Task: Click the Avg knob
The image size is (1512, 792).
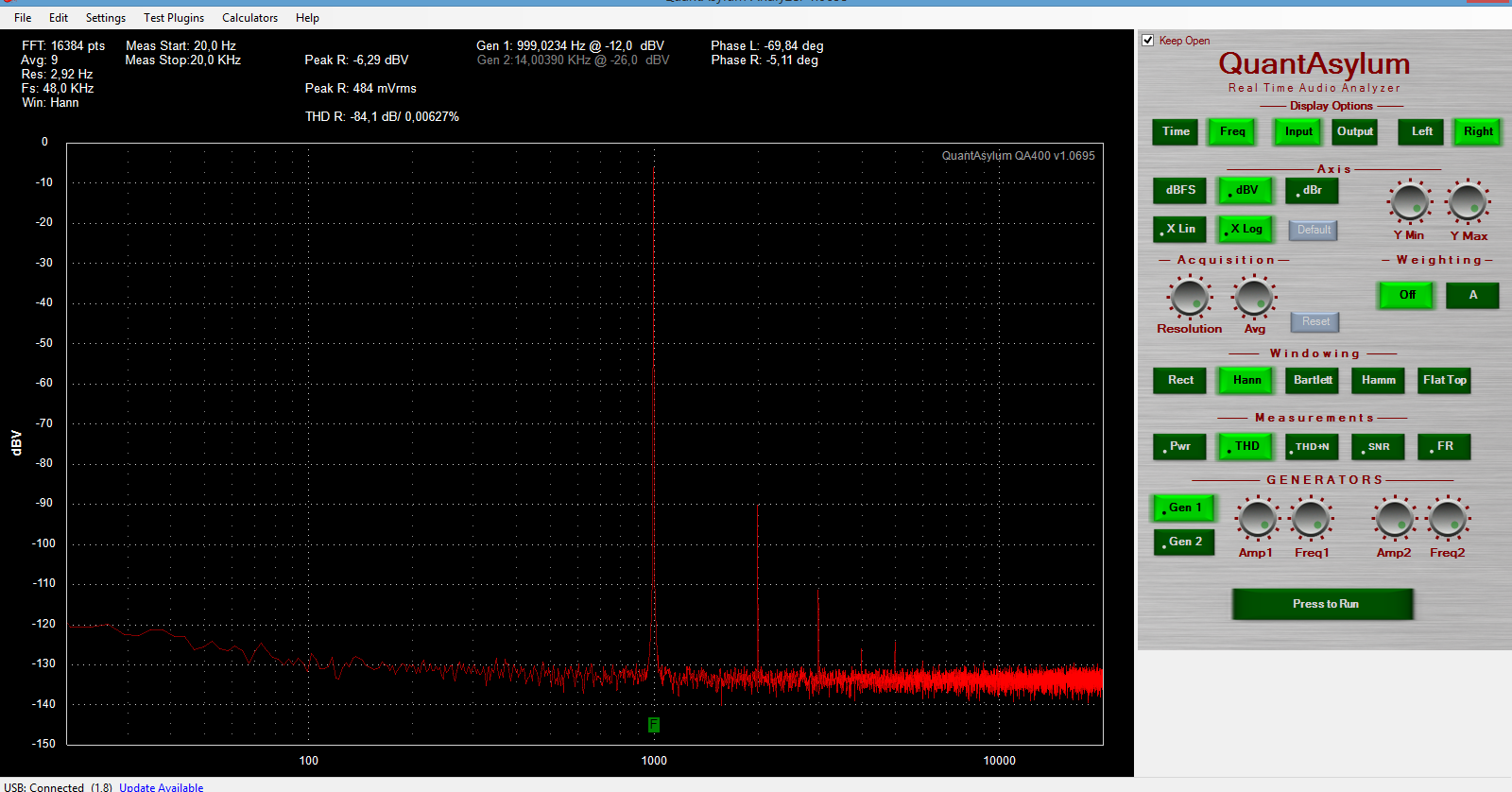Action: tap(1254, 298)
